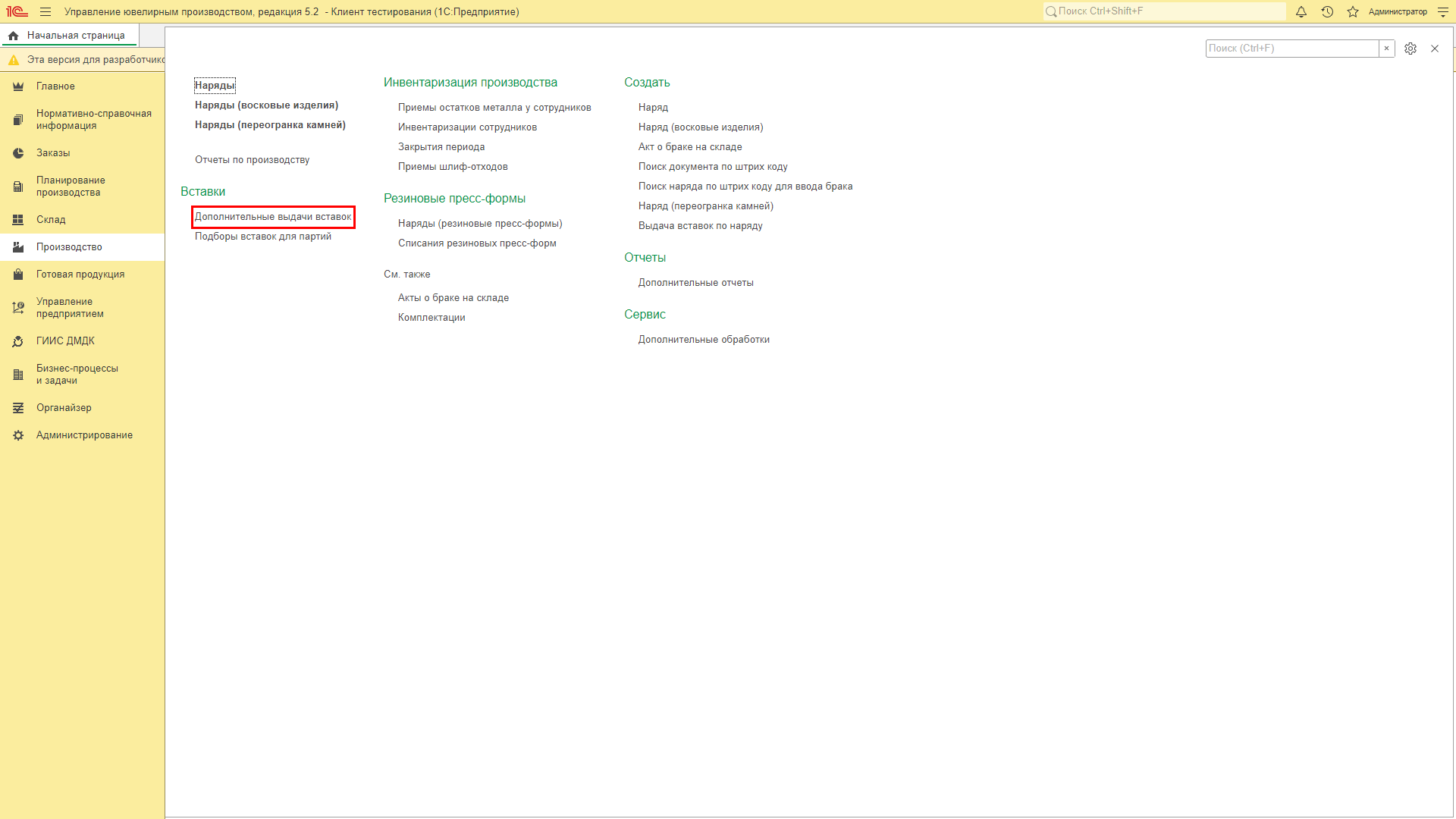1456x819 pixels.
Task: Create Акт о браке на складе
Action: click(x=690, y=147)
